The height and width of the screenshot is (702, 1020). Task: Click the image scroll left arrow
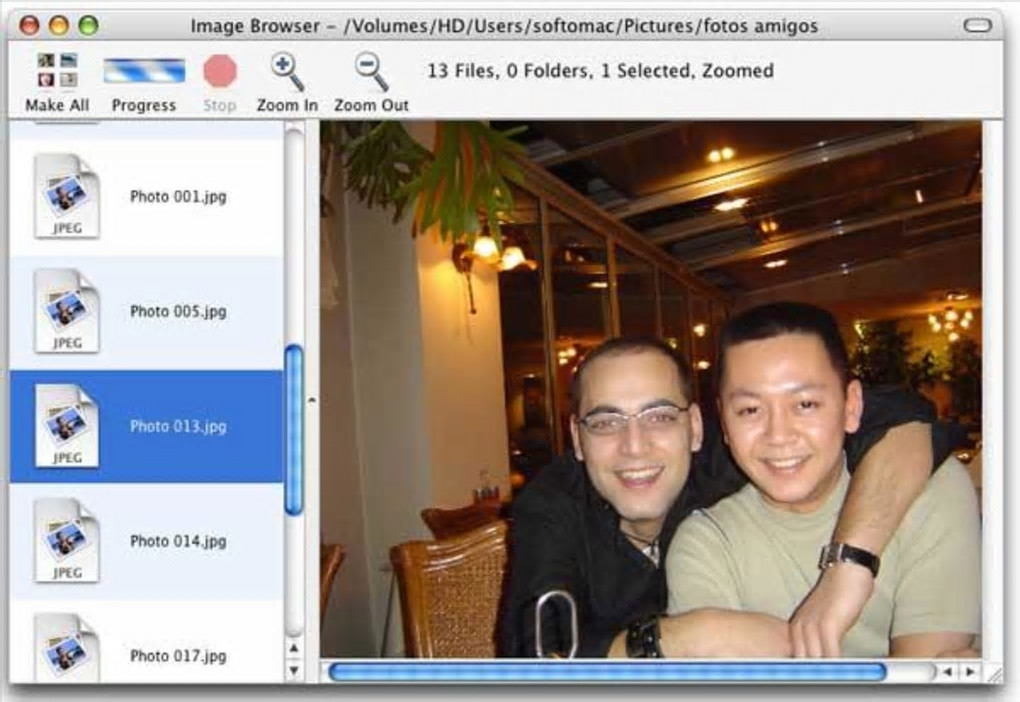[x=948, y=671]
